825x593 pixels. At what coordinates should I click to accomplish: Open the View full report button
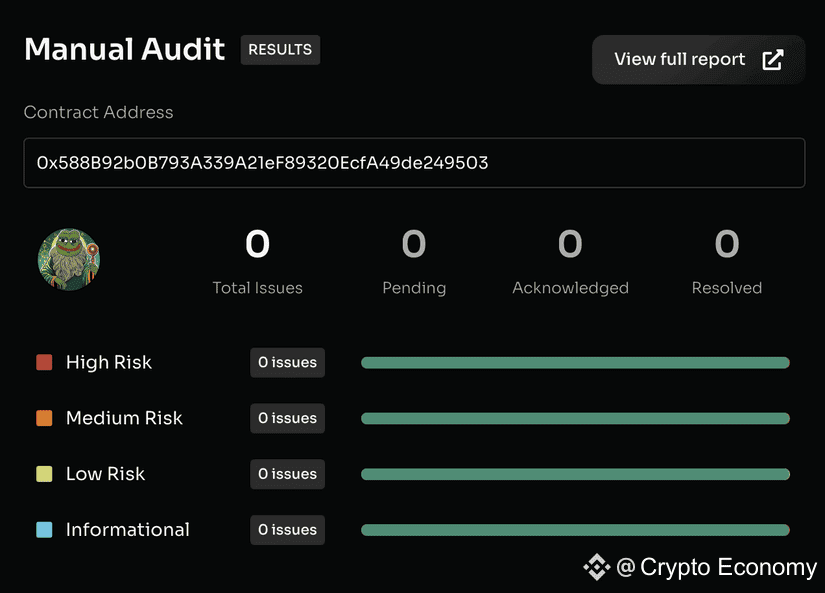pyautogui.click(x=698, y=59)
